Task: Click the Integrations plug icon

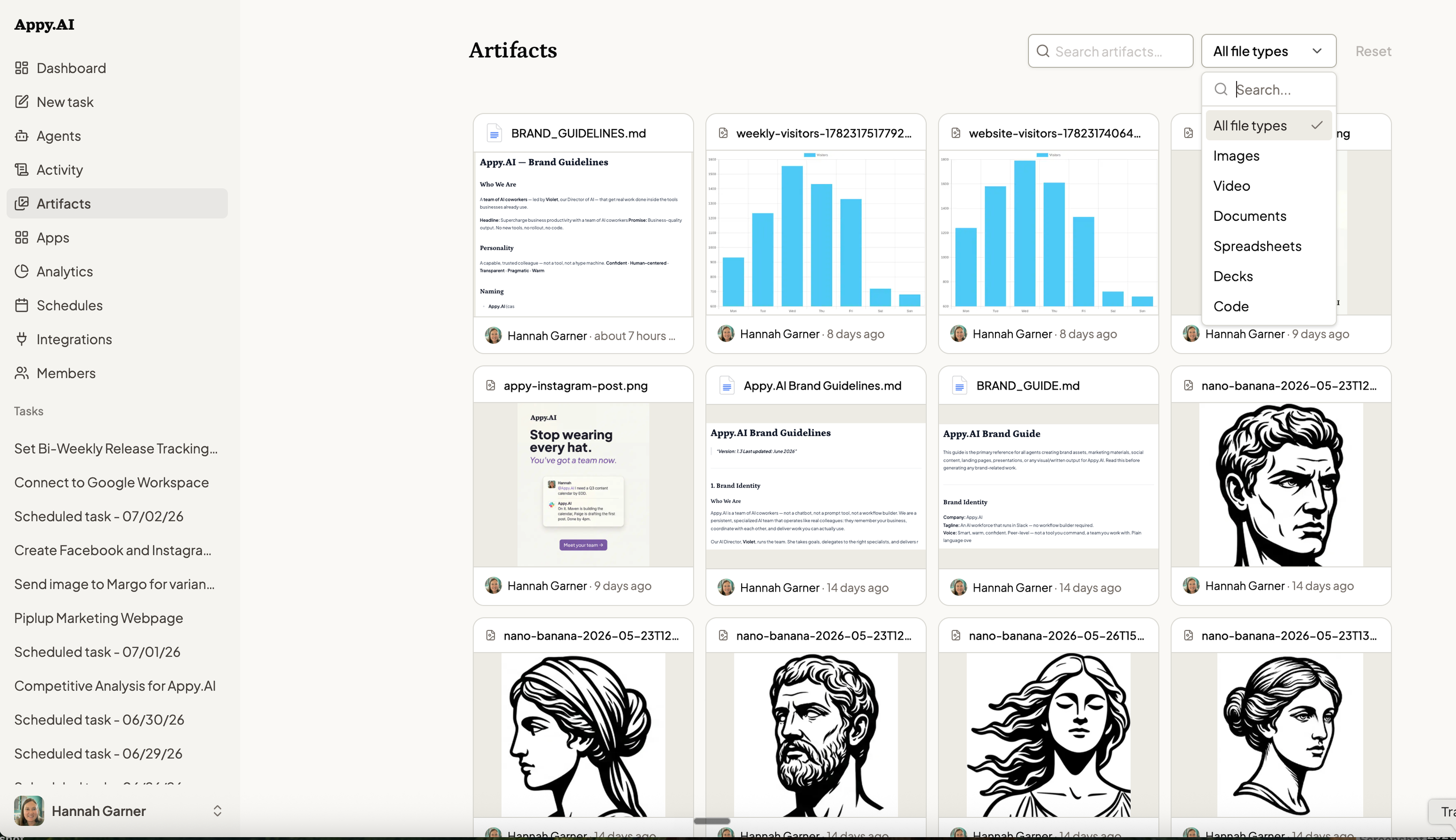Action: (21, 339)
